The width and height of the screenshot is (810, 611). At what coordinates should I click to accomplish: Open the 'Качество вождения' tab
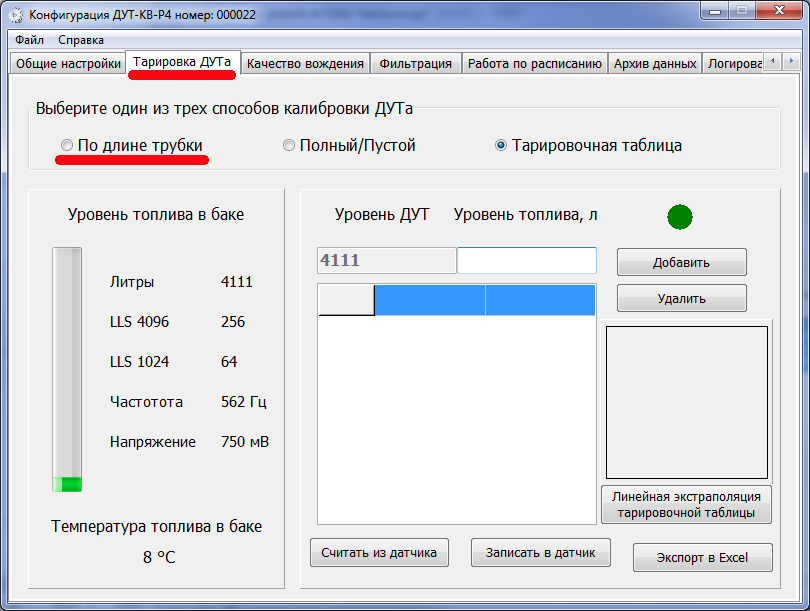pyautogui.click(x=305, y=64)
